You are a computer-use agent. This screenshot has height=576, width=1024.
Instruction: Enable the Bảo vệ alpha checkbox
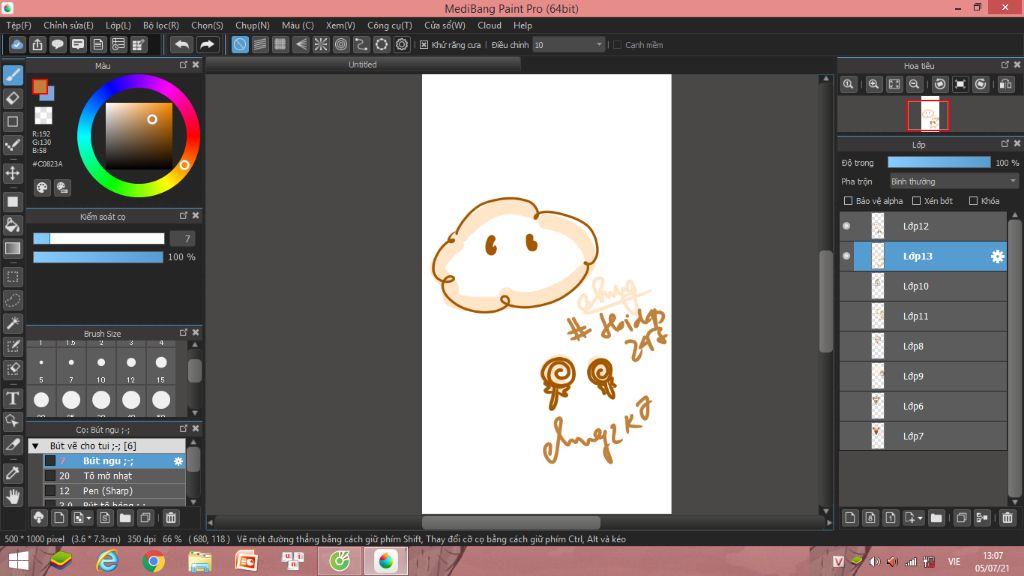tap(848, 201)
